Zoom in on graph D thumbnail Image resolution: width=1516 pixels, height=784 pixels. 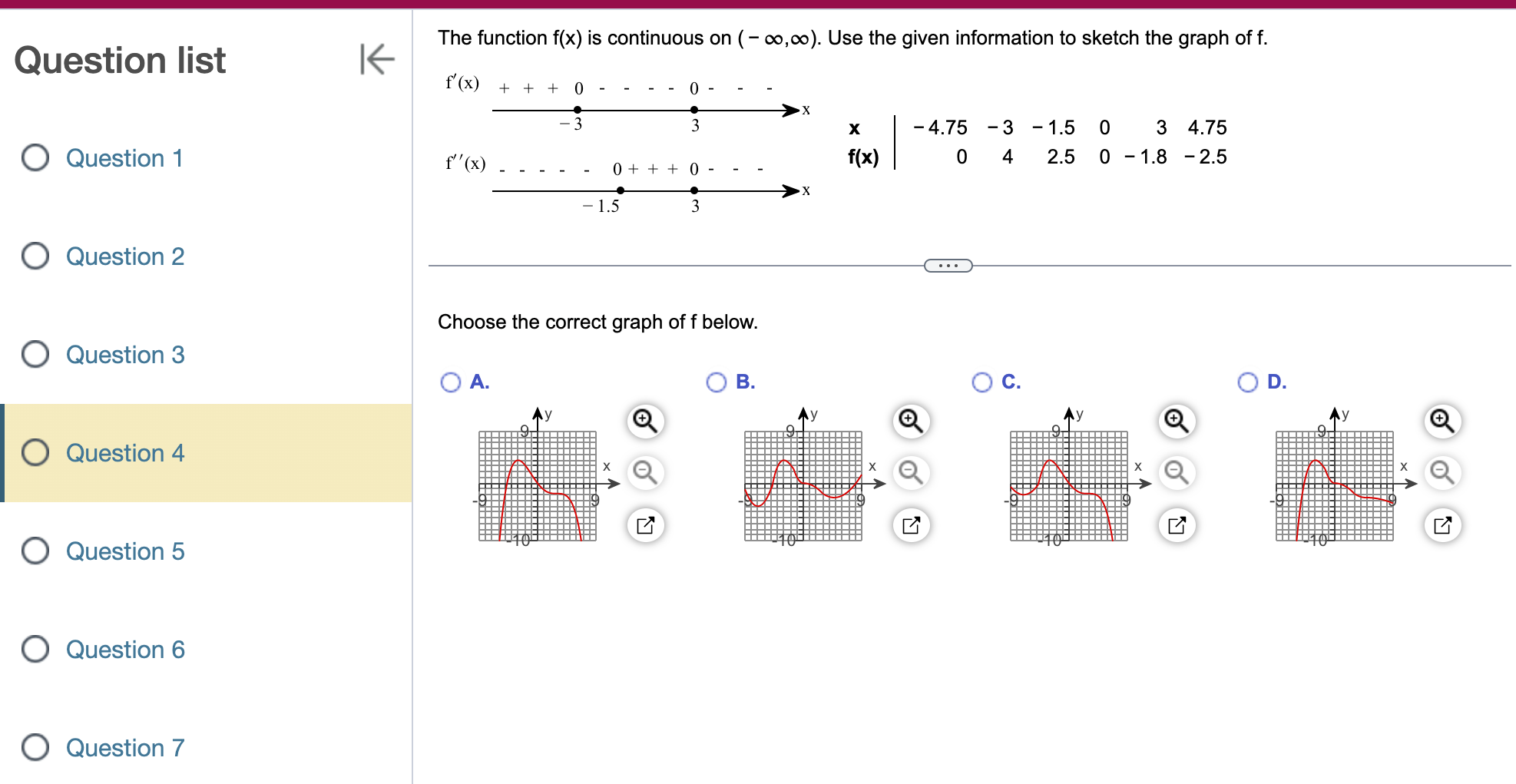(1442, 421)
